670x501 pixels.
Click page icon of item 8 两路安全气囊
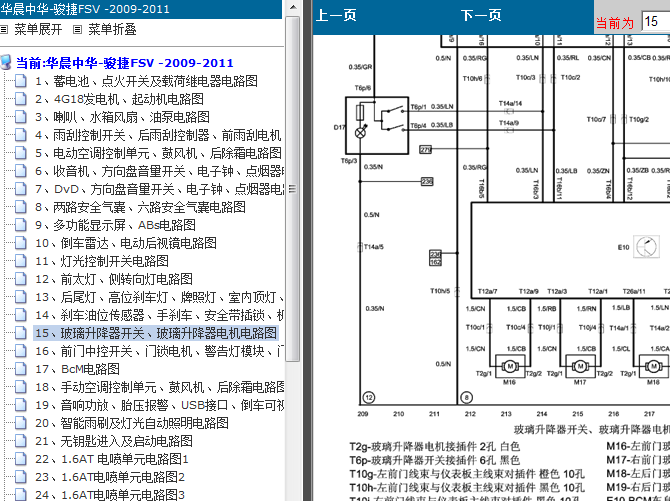[21, 206]
